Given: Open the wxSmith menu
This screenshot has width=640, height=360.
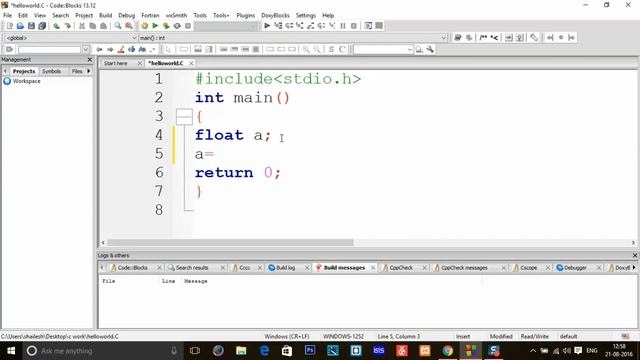Looking at the screenshot, I should coord(176,15).
